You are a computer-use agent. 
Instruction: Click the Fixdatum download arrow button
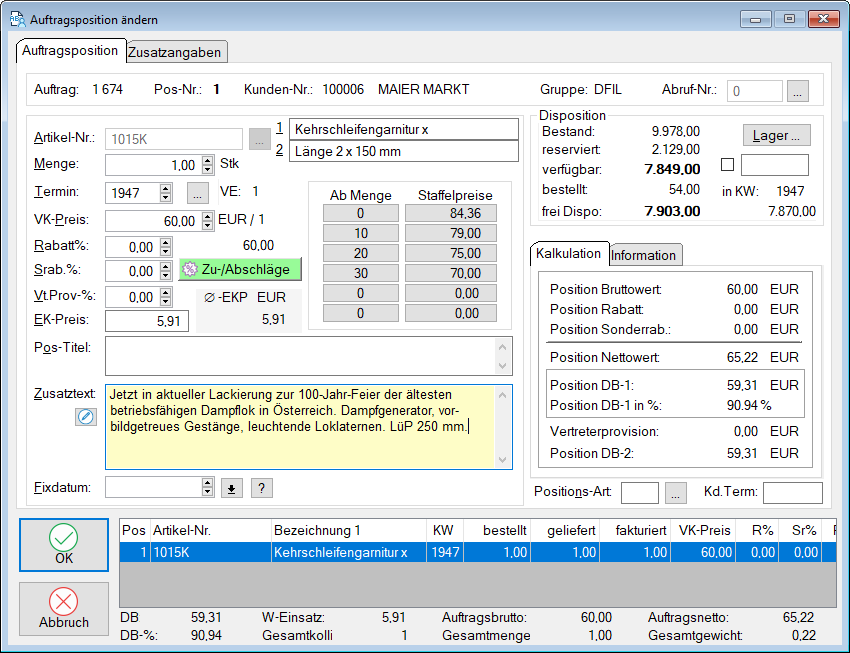pyautogui.click(x=232, y=488)
